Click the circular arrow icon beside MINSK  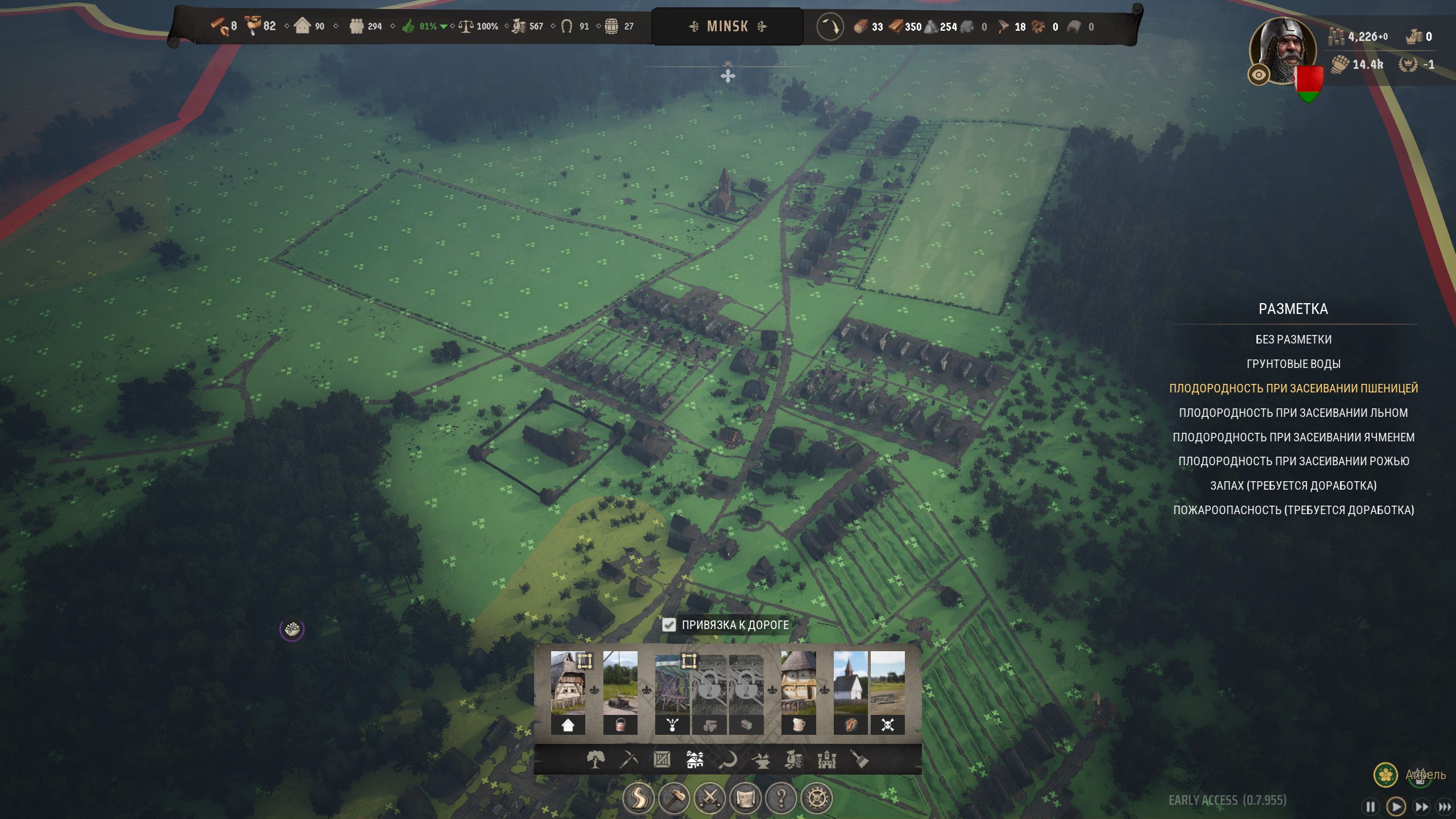point(830,27)
